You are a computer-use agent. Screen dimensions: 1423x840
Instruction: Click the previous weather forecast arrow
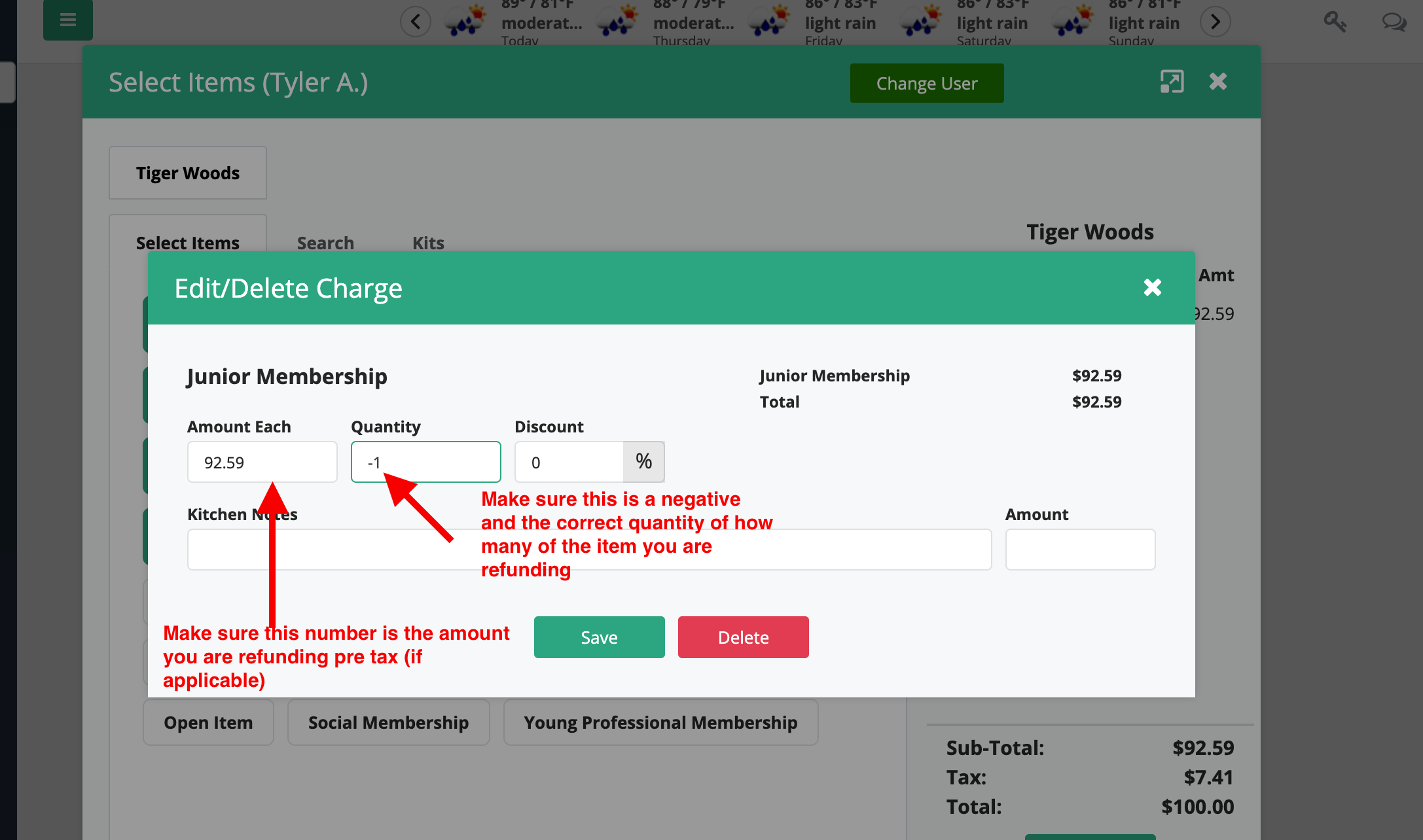[416, 22]
